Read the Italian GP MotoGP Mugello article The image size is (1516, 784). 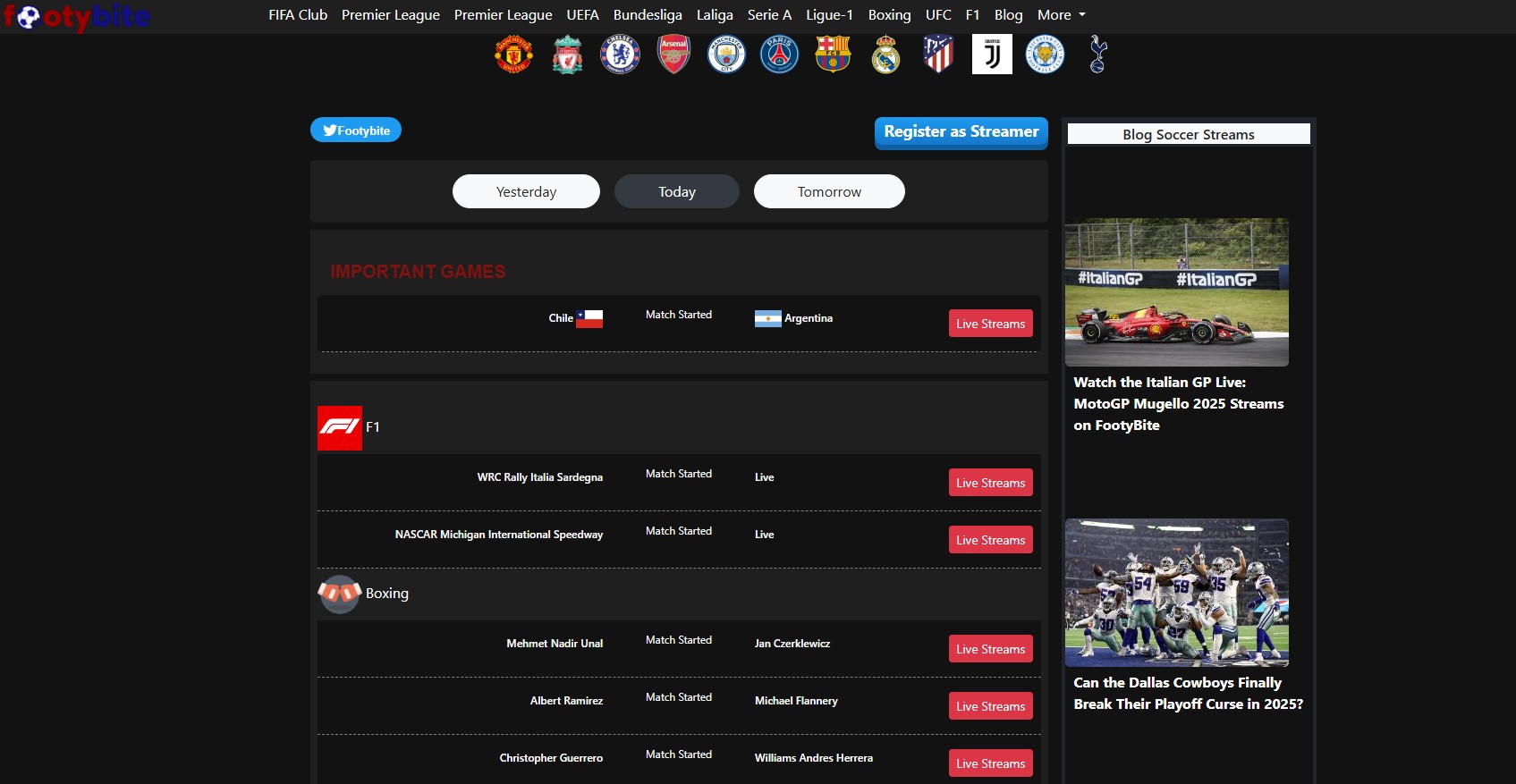(1179, 404)
